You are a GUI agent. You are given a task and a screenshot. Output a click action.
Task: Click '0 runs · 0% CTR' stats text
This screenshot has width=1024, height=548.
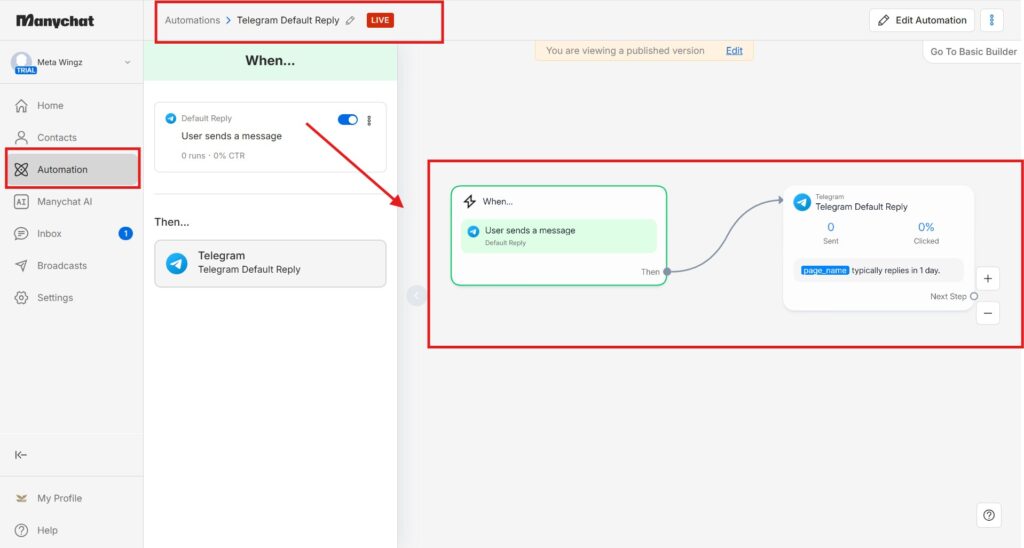[213, 155]
